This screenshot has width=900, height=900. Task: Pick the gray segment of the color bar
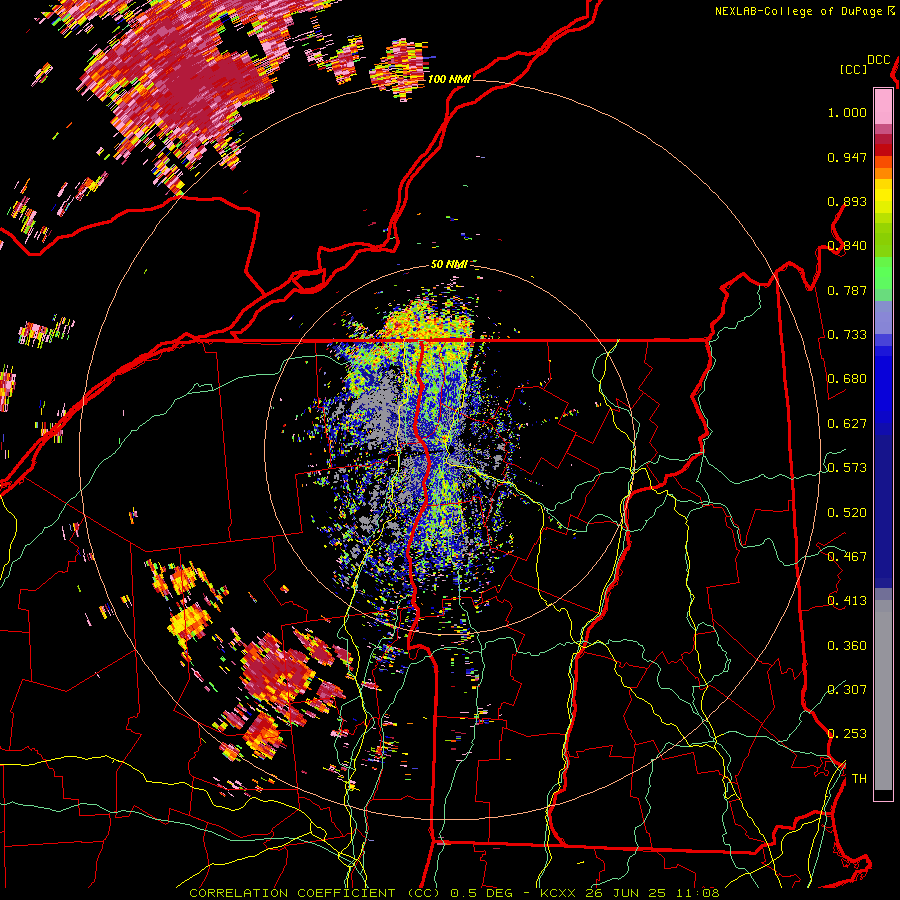(883, 695)
